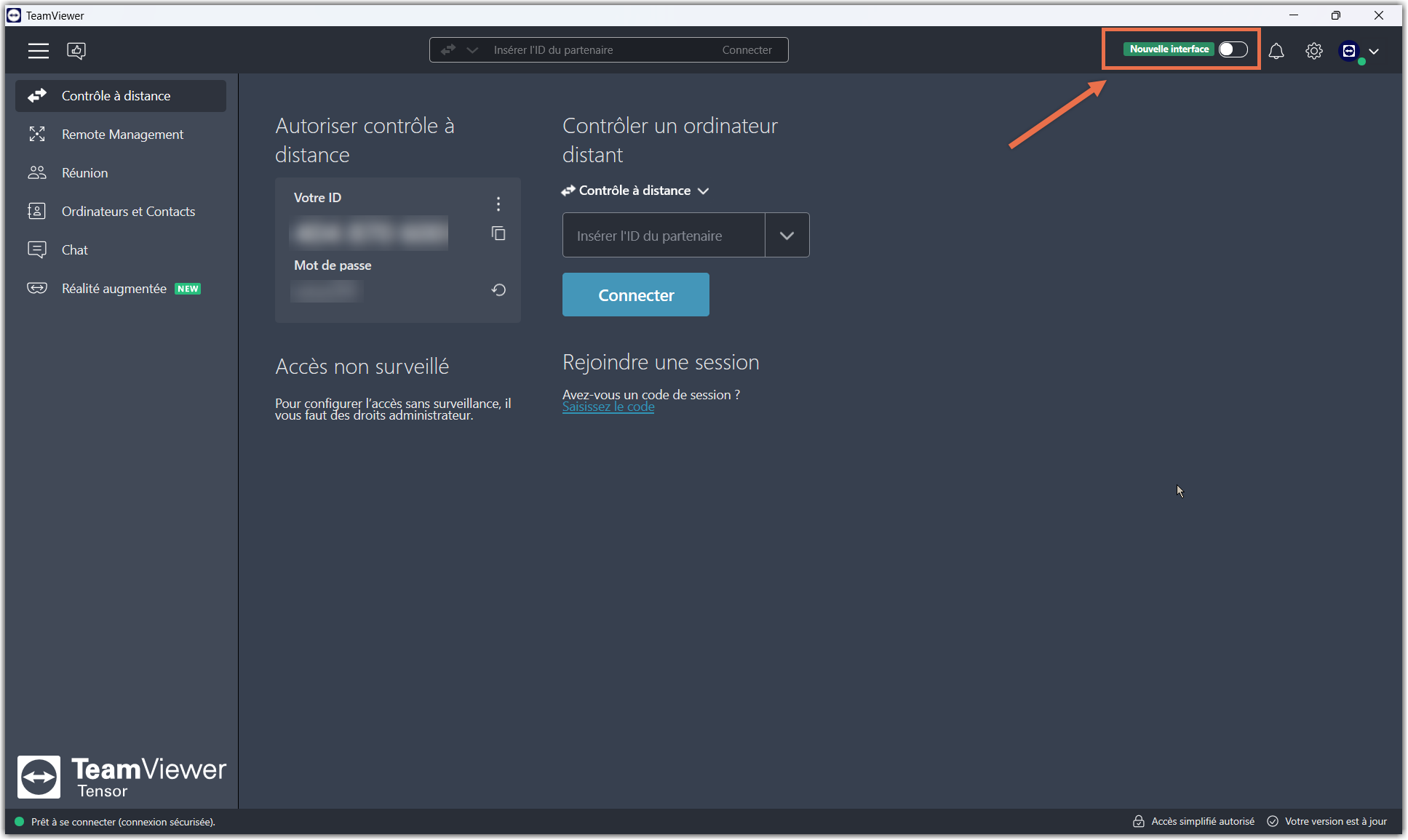Open Remote Management section

[x=121, y=135]
